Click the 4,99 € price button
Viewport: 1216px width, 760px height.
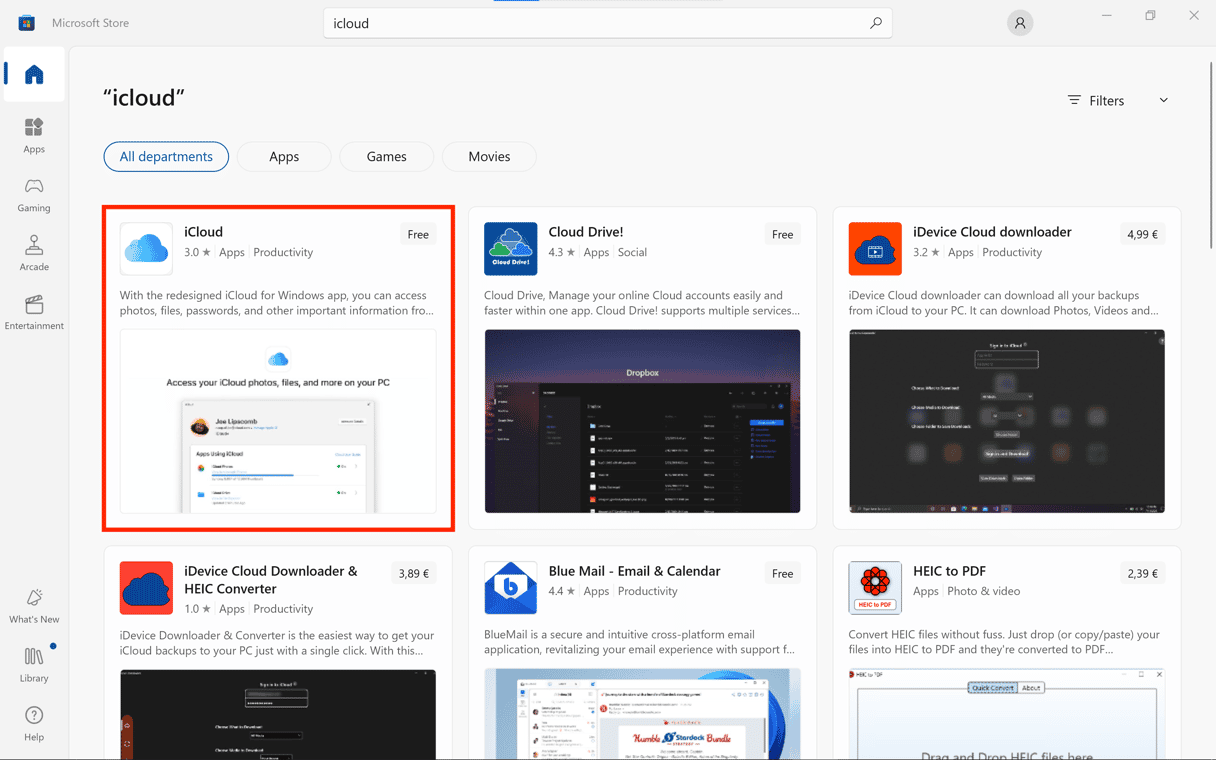click(1142, 234)
